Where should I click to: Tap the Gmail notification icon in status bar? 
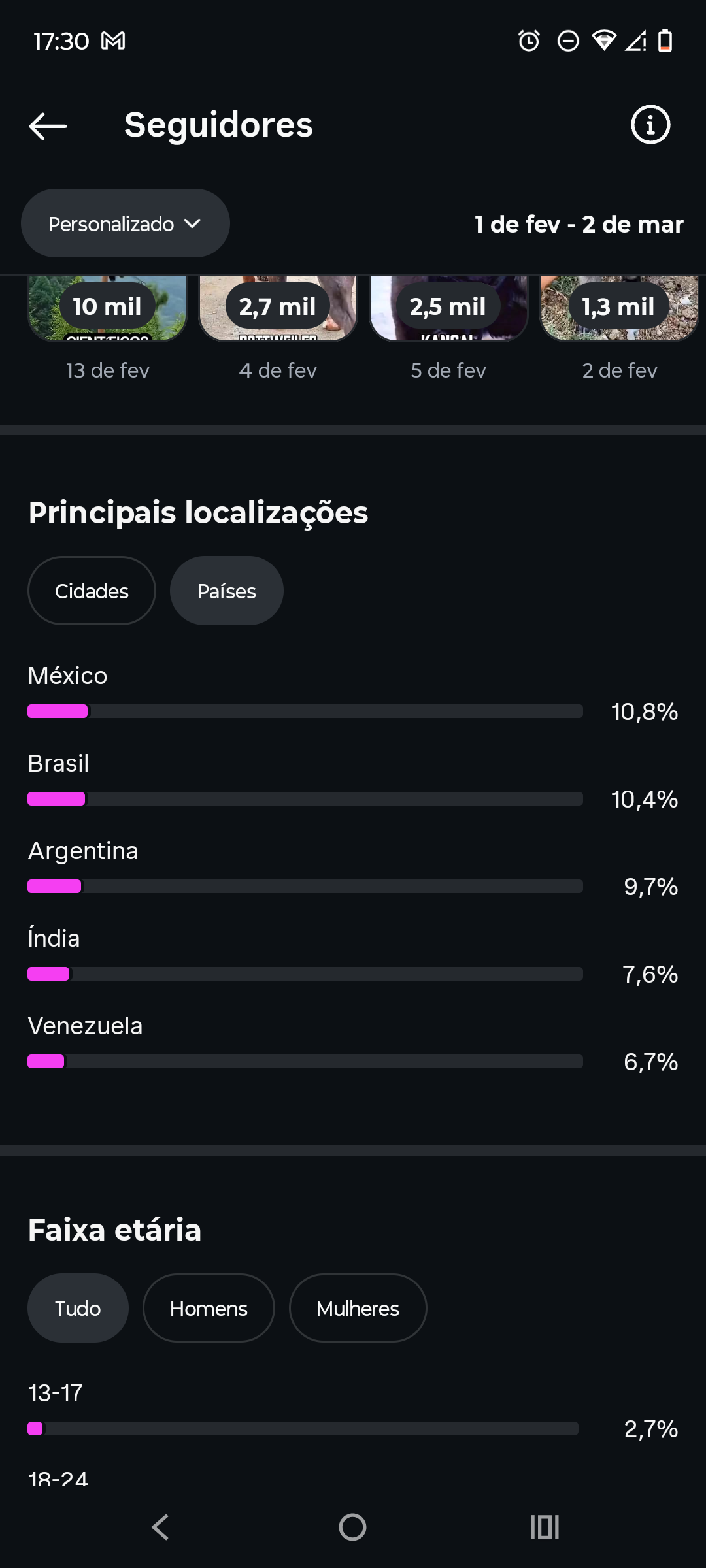[113, 41]
